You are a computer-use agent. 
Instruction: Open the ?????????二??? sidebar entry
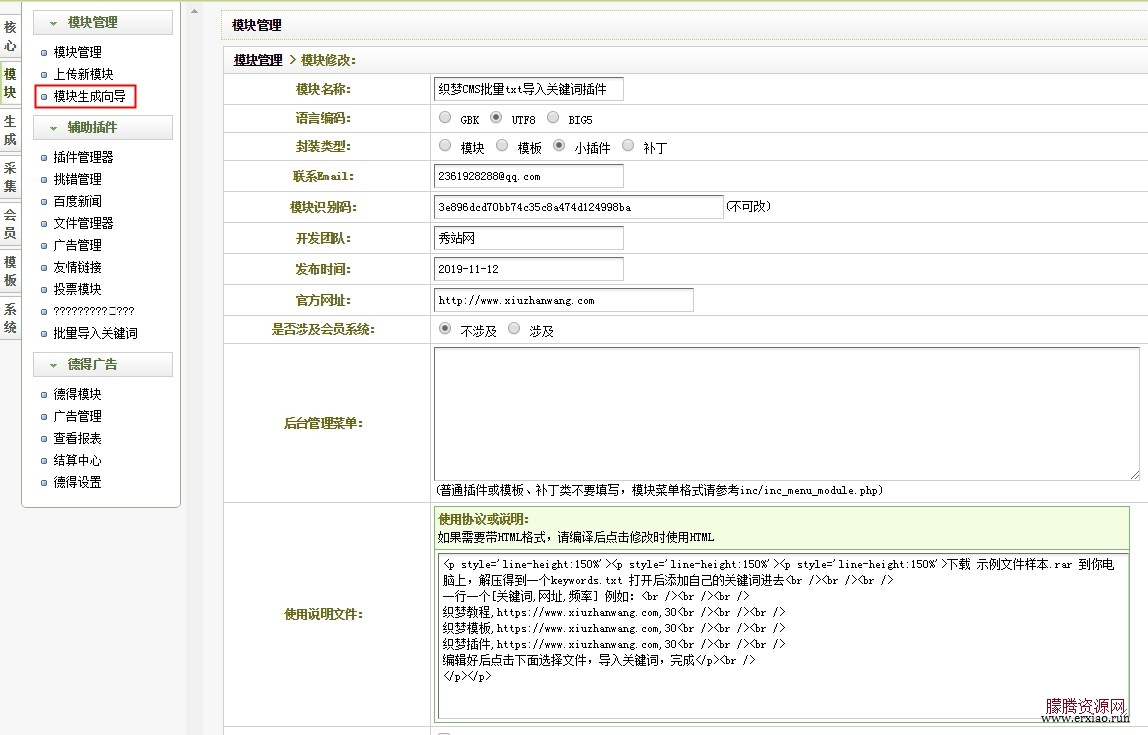(x=94, y=311)
